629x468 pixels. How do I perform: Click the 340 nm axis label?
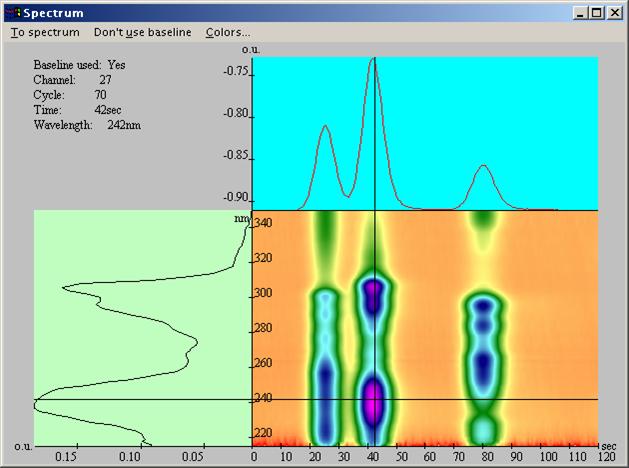click(263, 223)
